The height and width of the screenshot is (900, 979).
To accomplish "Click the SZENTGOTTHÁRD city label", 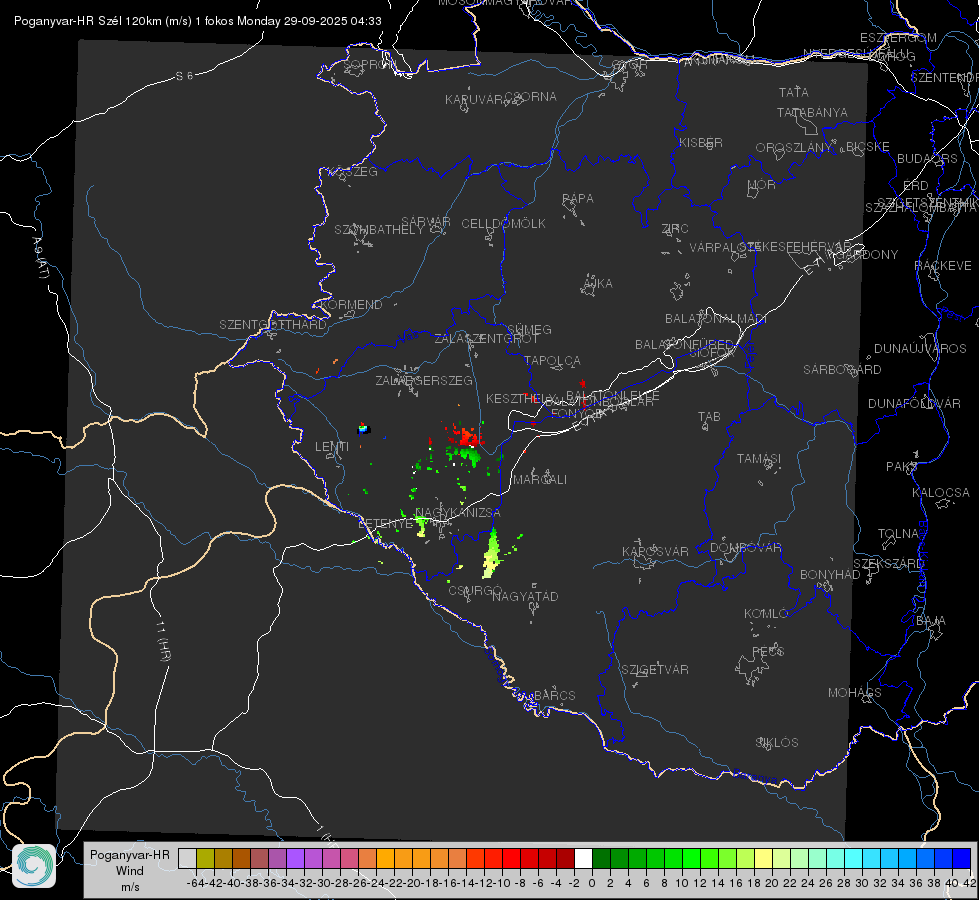I will pyautogui.click(x=273, y=325).
